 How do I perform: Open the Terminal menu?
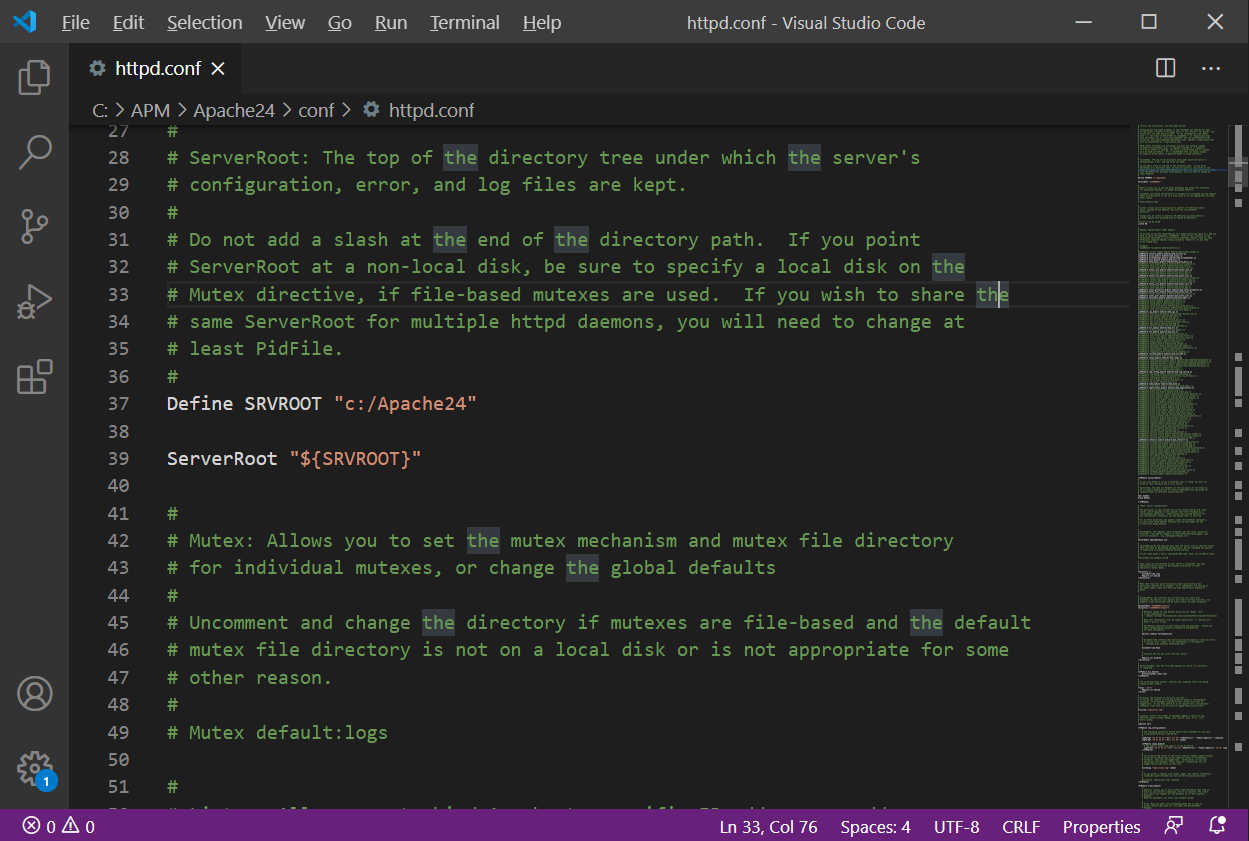(x=465, y=22)
